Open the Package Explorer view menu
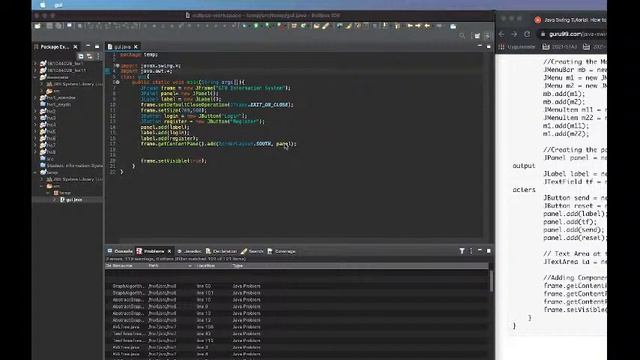The height and width of the screenshot is (360, 640). (x=98, y=56)
